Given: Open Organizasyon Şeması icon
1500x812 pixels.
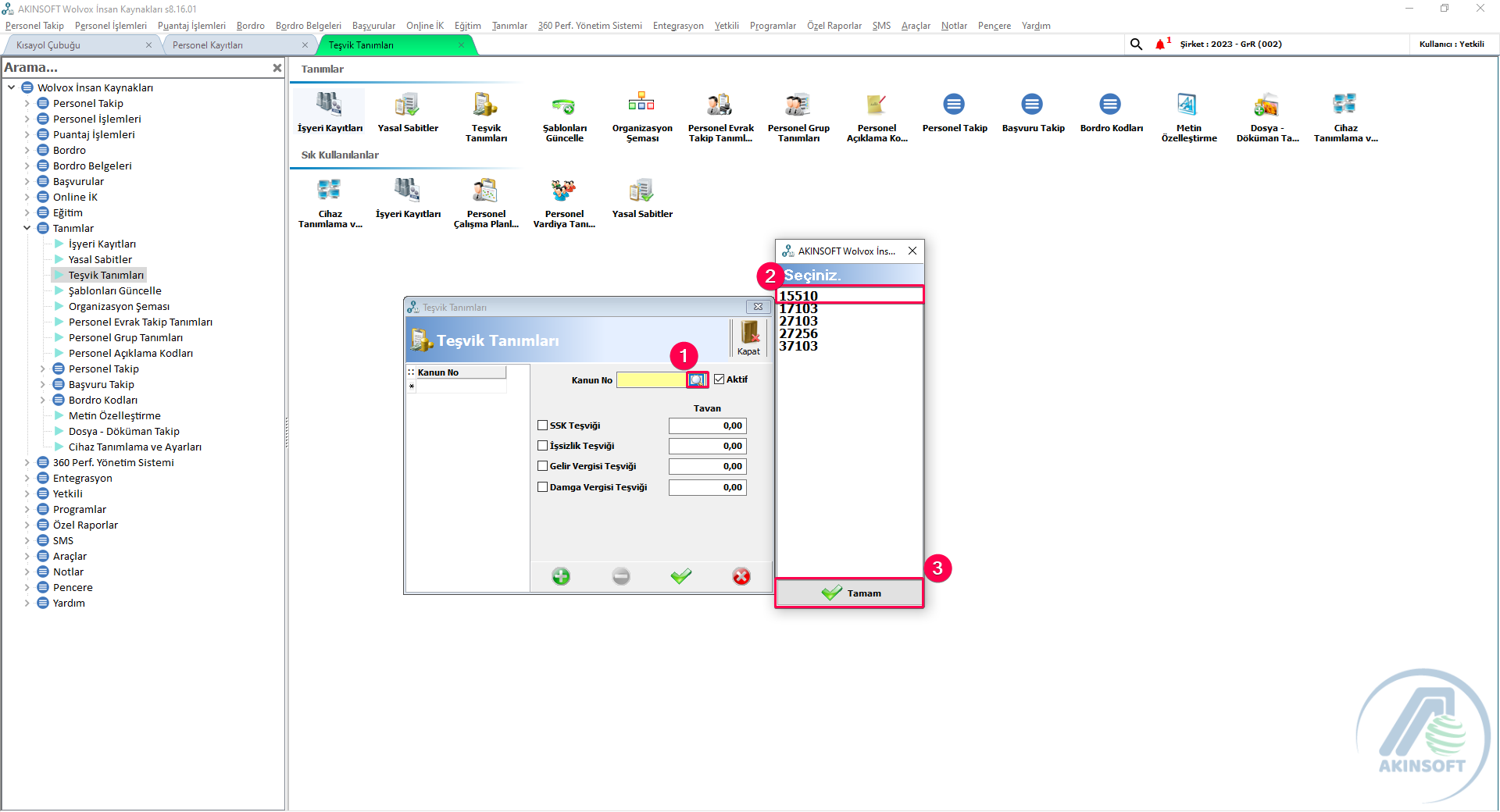Looking at the screenshot, I should click(641, 116).
